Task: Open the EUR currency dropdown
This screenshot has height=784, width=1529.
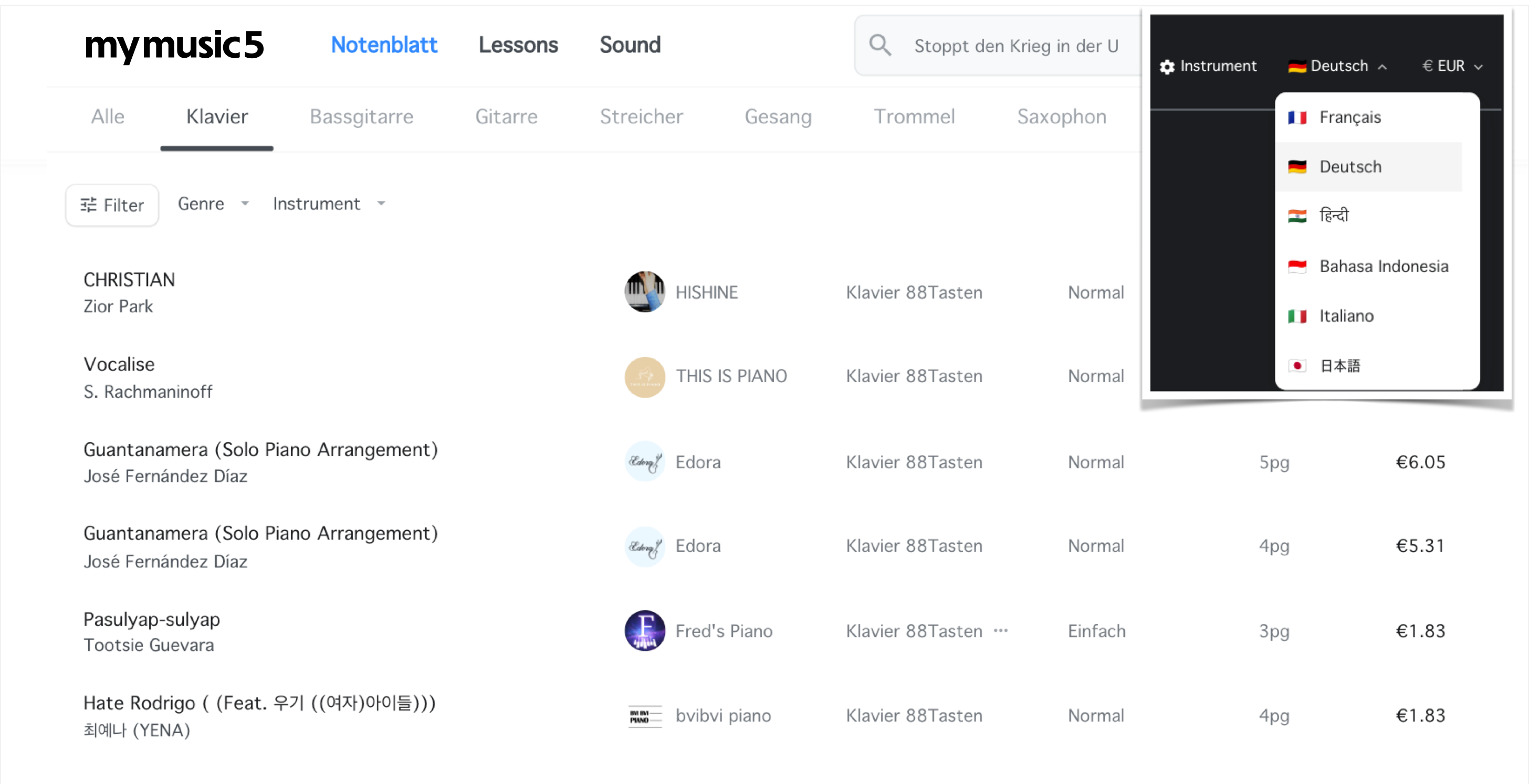Action: click(1452, 66)
